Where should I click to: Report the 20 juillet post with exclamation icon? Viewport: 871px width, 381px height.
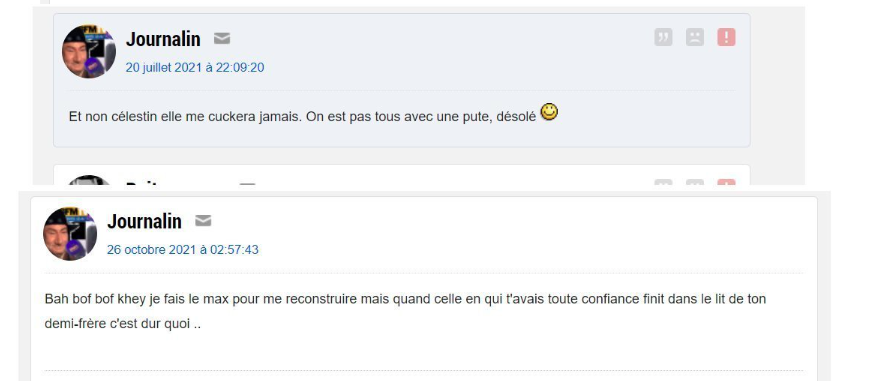pyautogui.click(x=726, y=37)
